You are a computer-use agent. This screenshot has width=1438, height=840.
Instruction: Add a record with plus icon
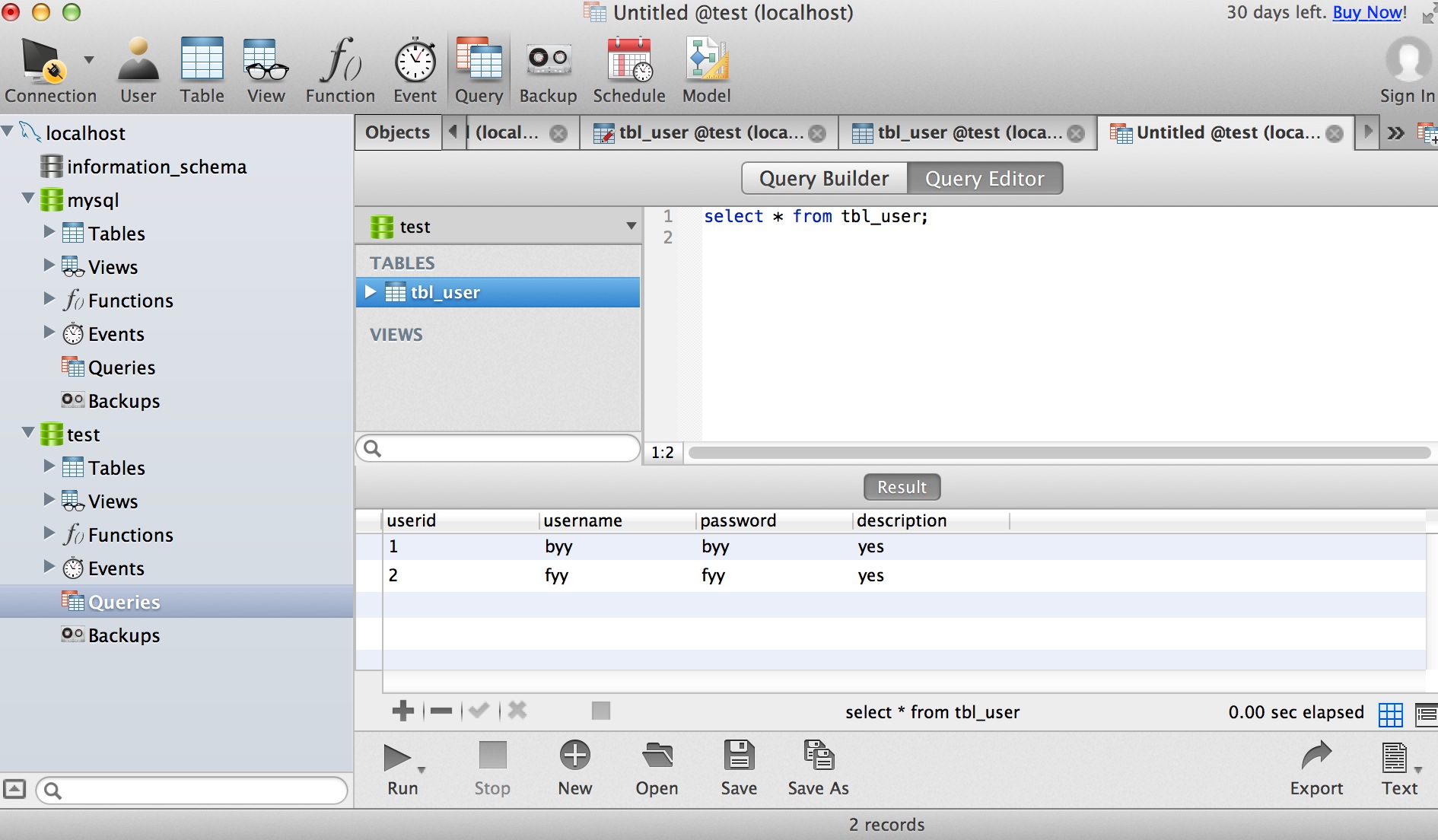tap(402, 711)
